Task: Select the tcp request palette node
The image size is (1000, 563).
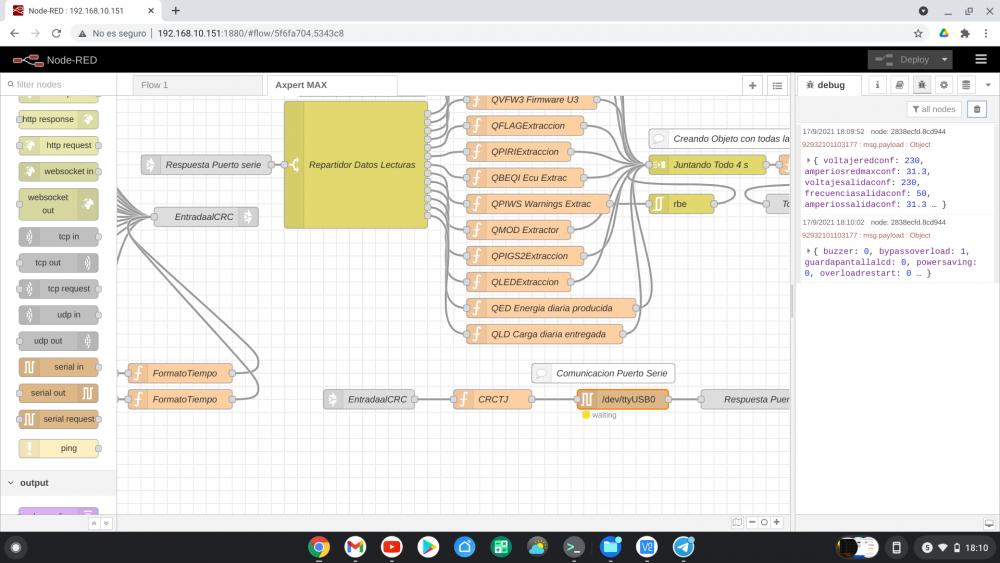Action: click(59, 289)
